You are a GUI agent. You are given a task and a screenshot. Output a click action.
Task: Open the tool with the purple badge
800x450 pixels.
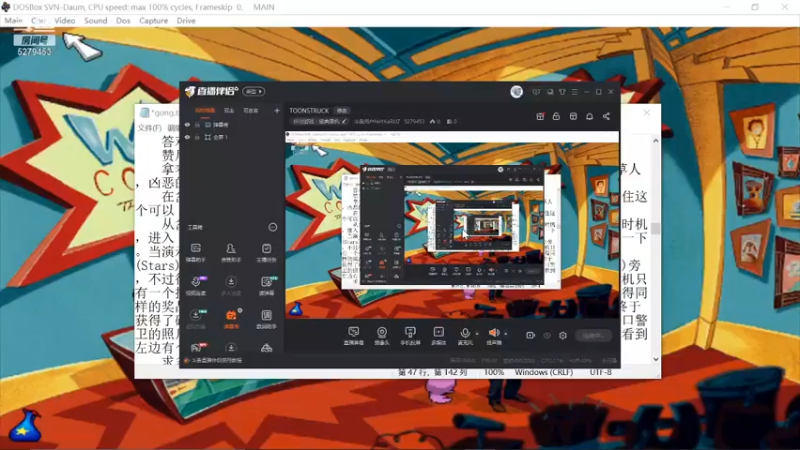click(196, 285)
